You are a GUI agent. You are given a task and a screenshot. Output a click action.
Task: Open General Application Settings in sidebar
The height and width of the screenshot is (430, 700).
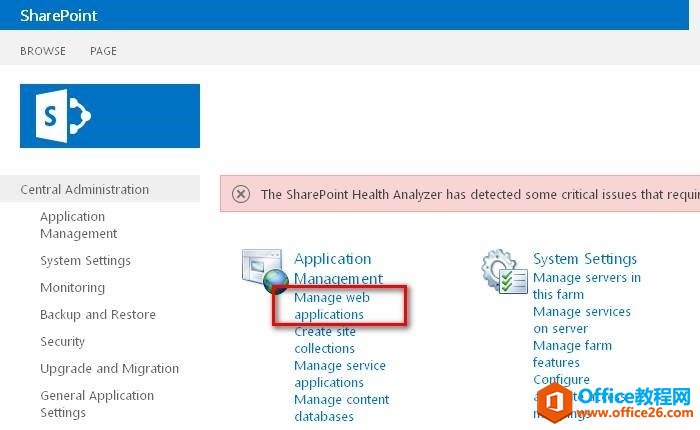pos(97,404)
